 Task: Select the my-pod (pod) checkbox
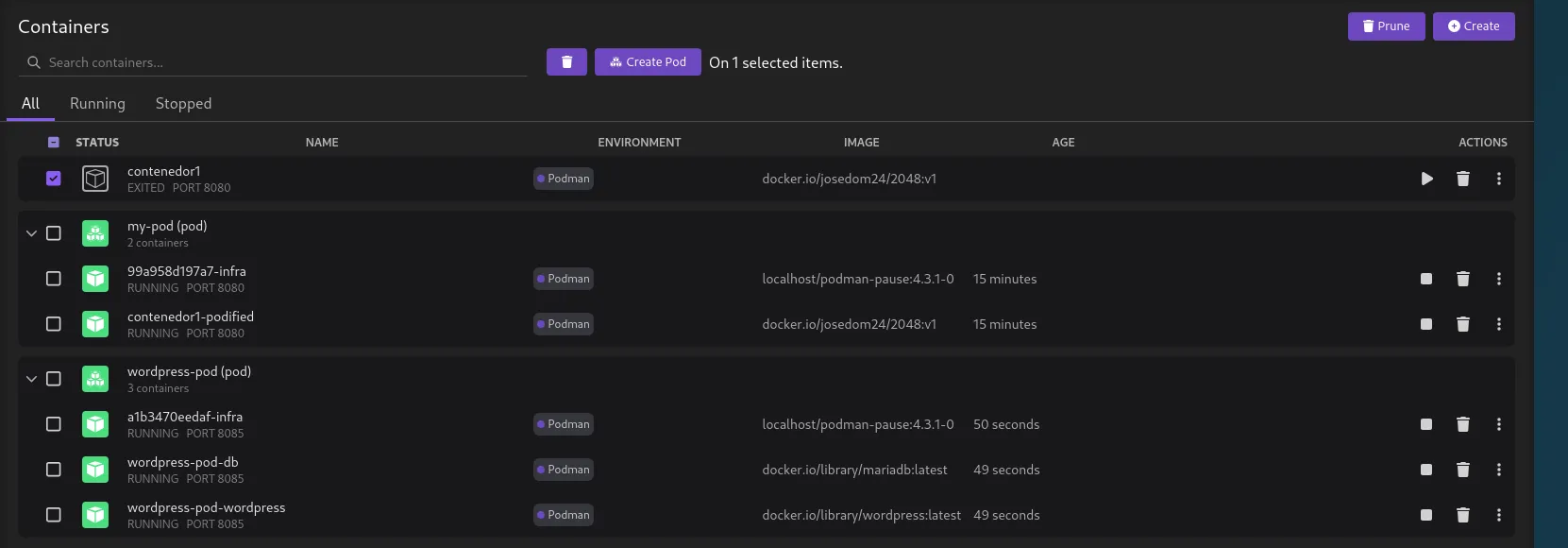click(54, 233)
